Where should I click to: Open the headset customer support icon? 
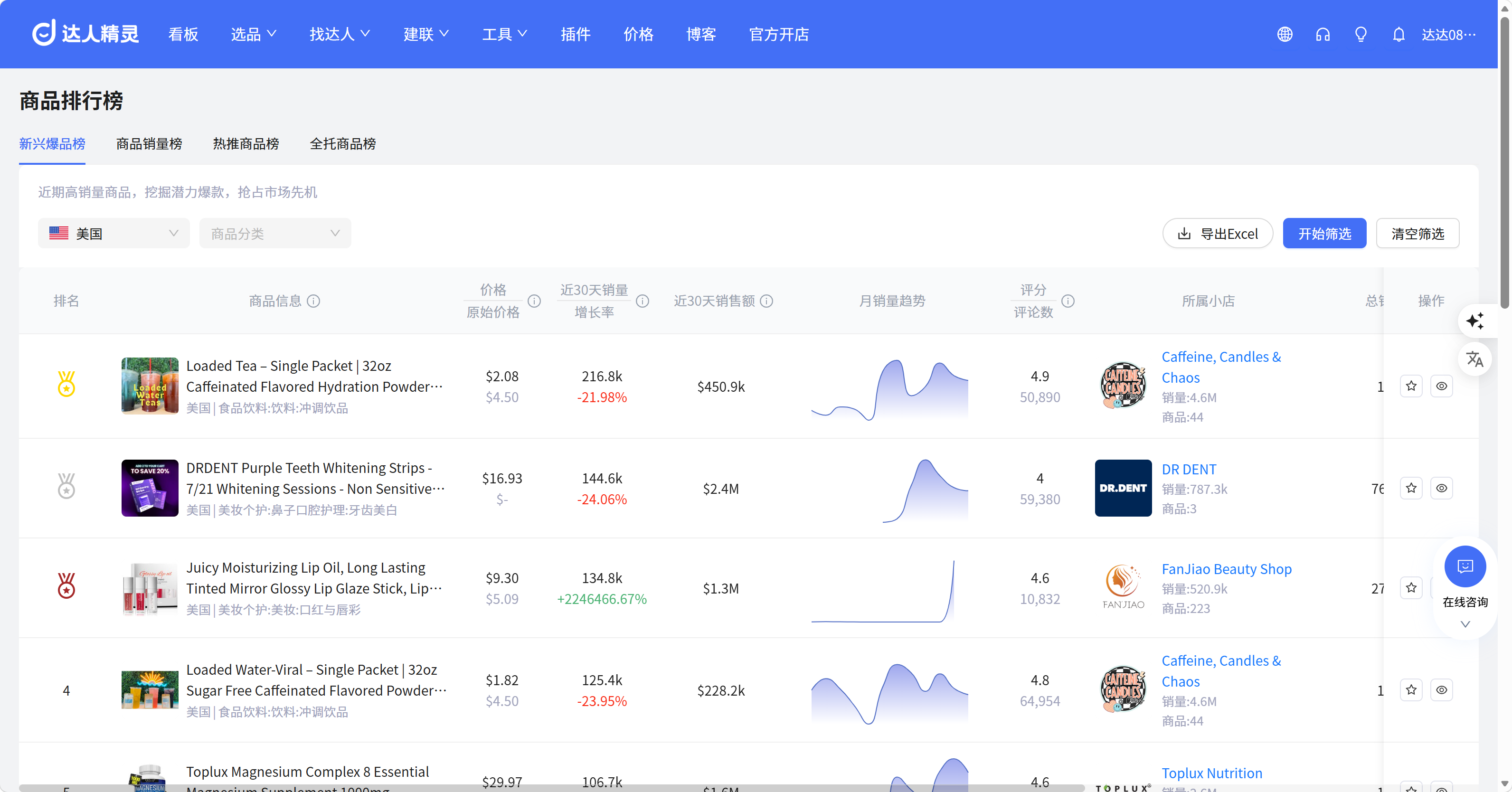tap(1323, 34)
